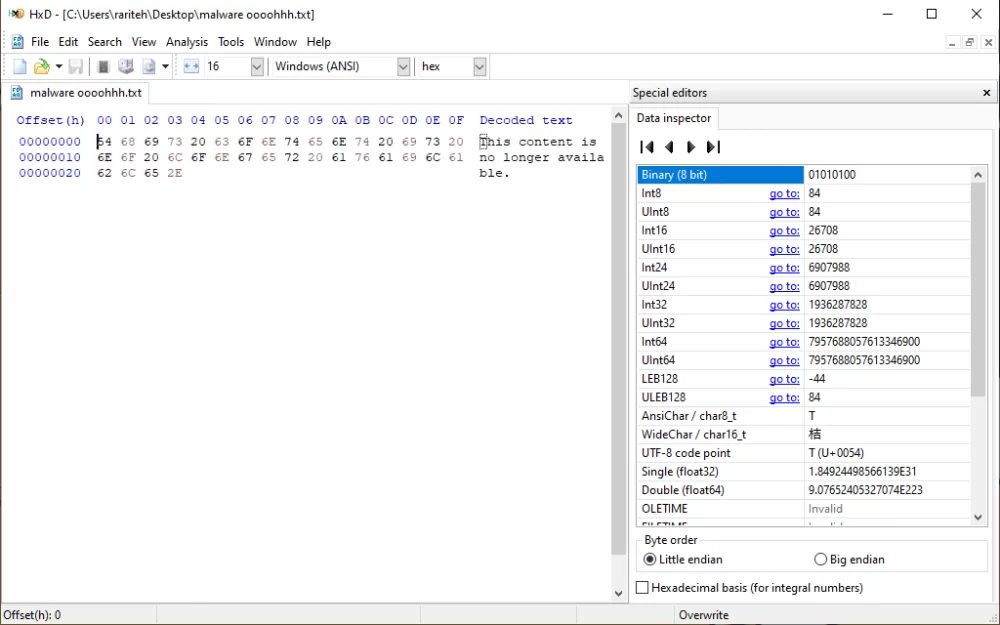Click go to link for LEB128
Image resolution: width=1000 pixels, height=625 pixels.
coord(784,379)
